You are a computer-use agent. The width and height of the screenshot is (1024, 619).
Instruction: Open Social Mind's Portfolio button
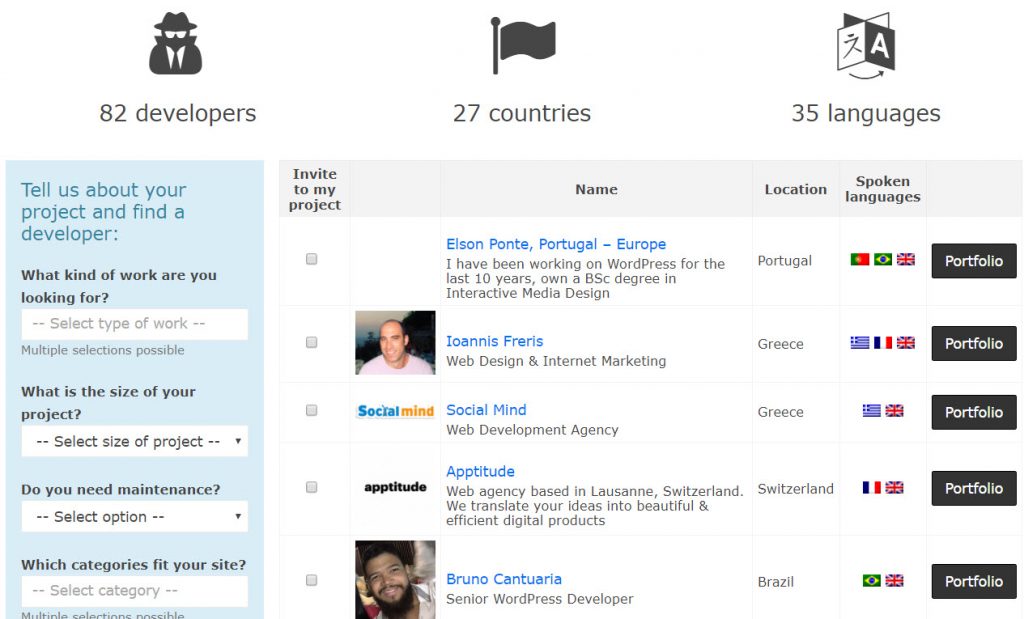tap(973, 412)
